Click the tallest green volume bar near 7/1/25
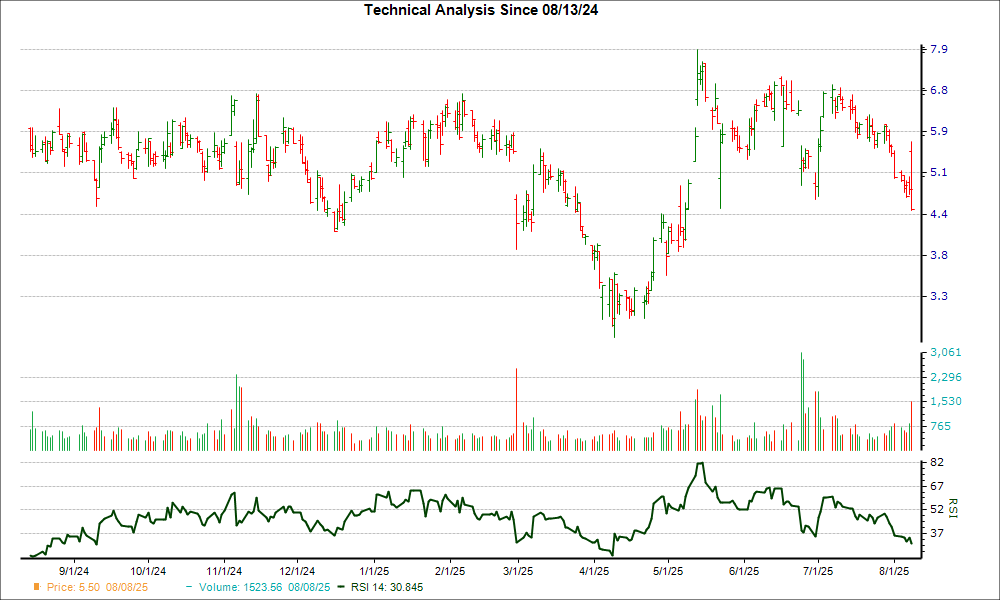1000x600 pixels. (x=801, y=402)
